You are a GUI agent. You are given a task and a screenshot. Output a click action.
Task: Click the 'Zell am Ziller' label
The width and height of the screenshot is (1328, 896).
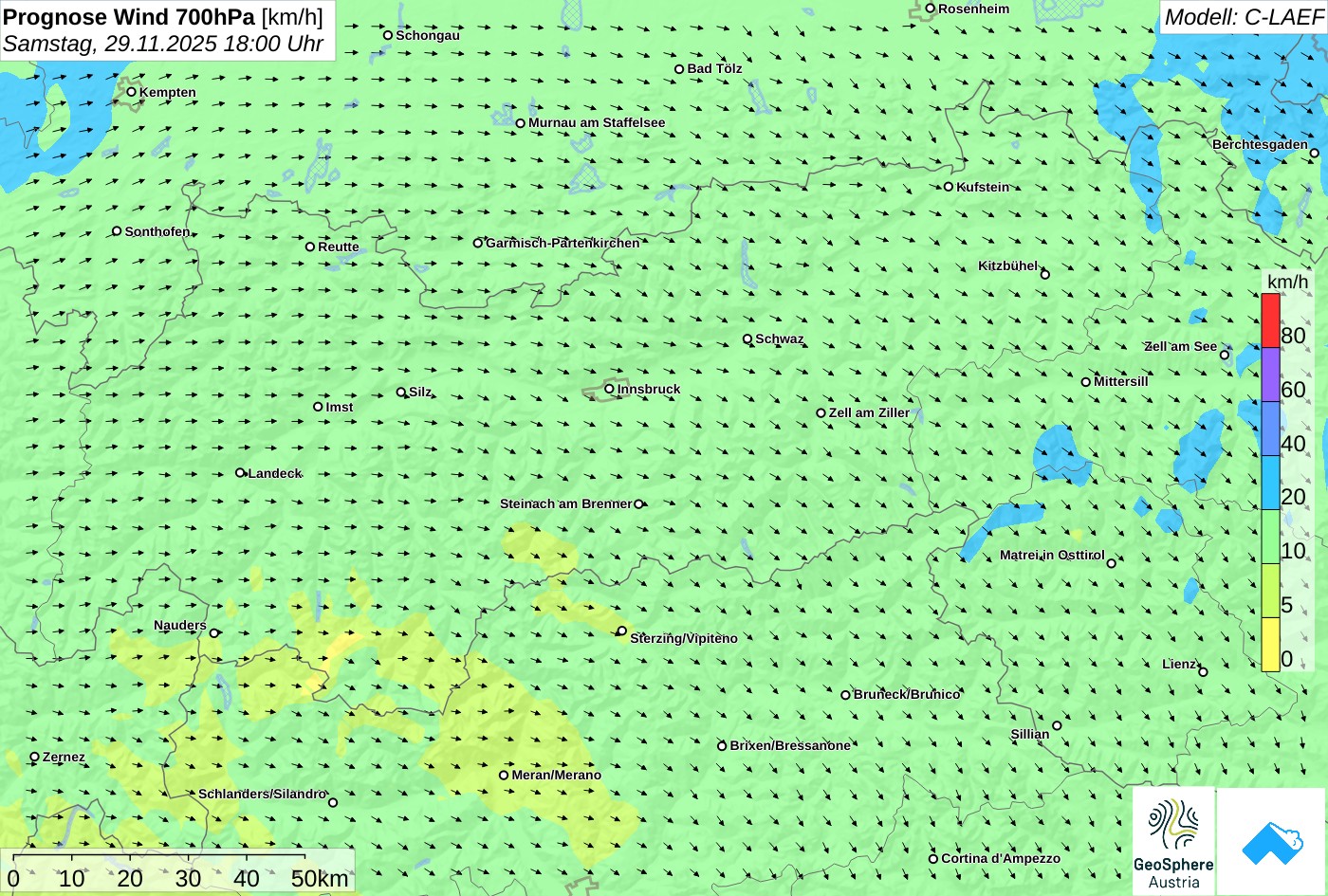pos(869,412)
